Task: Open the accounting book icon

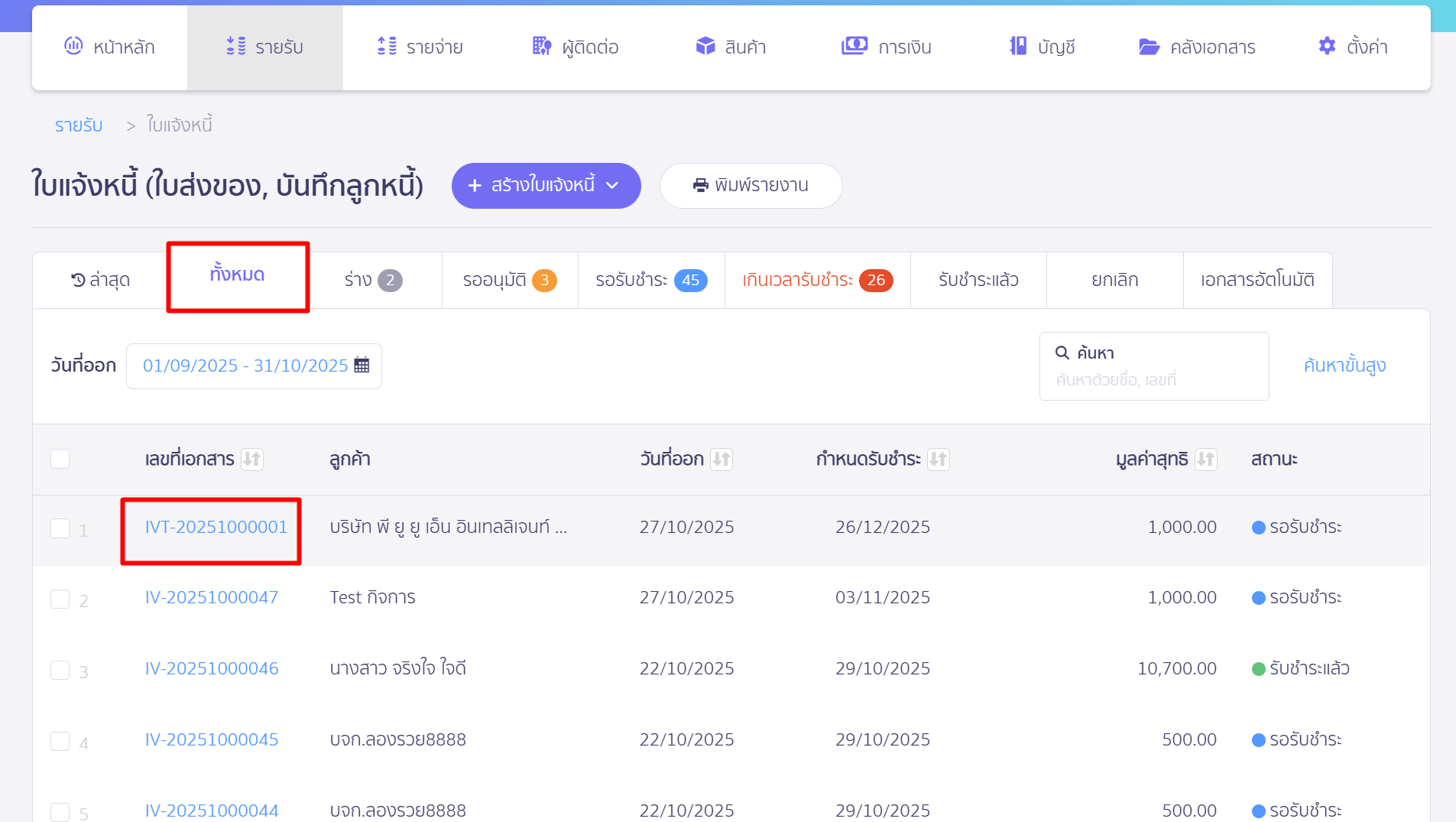Action: [1018, 46]
